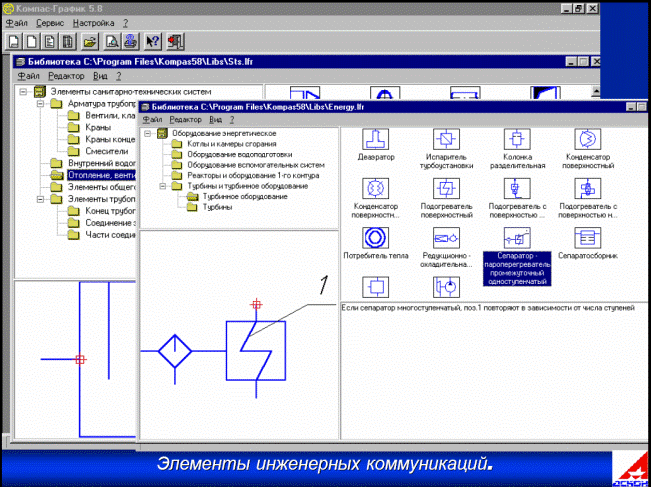651x487 pixels.
Task: Select Части соеди... folder in Sts tree
Action: click(x=110, y=235)
